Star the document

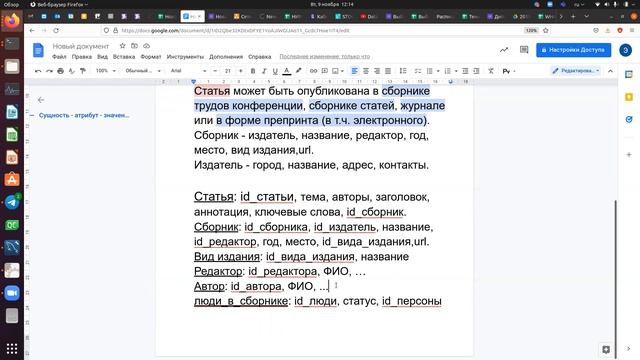pos(122,46)
